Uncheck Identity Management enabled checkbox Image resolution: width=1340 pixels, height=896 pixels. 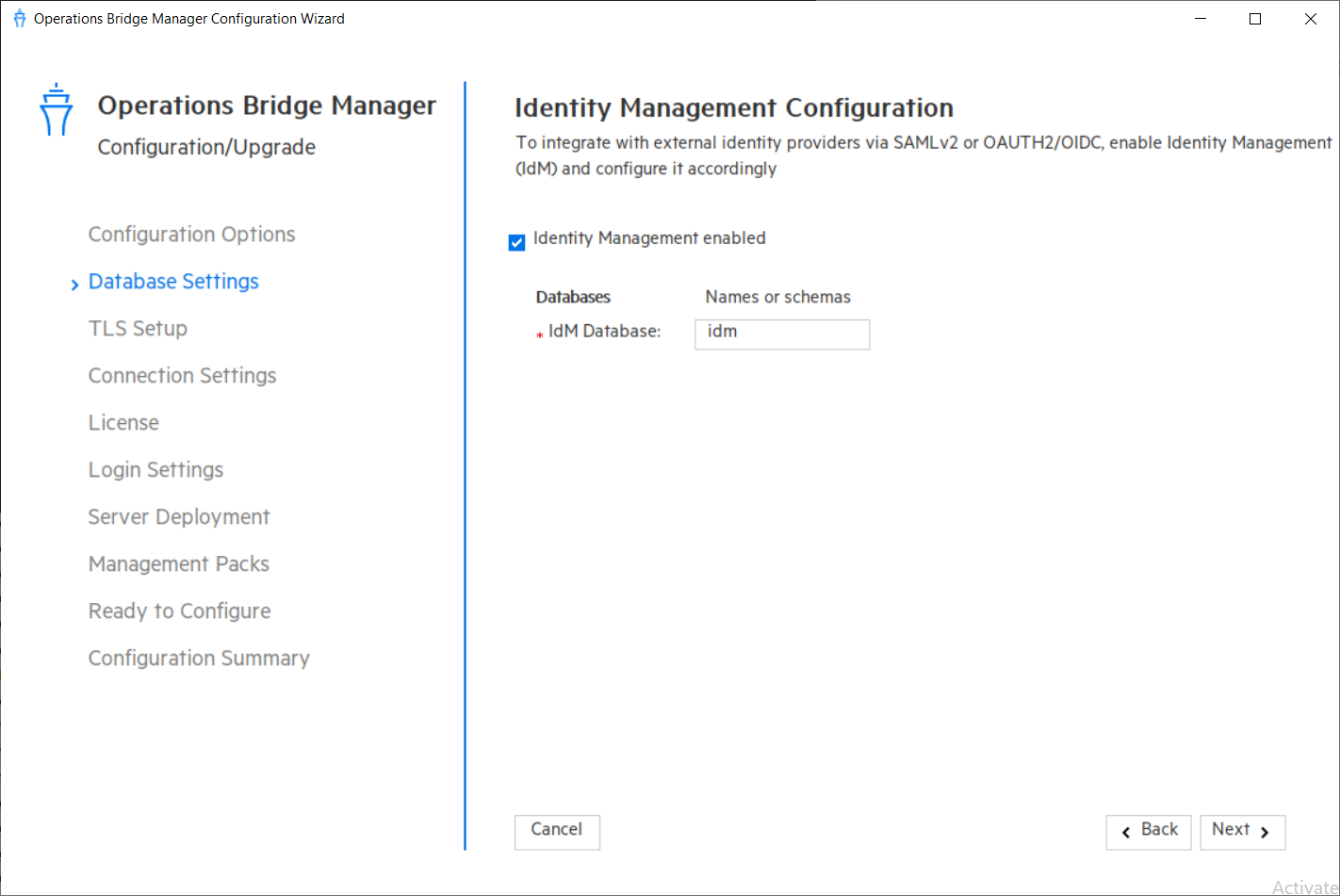point(516,242)
